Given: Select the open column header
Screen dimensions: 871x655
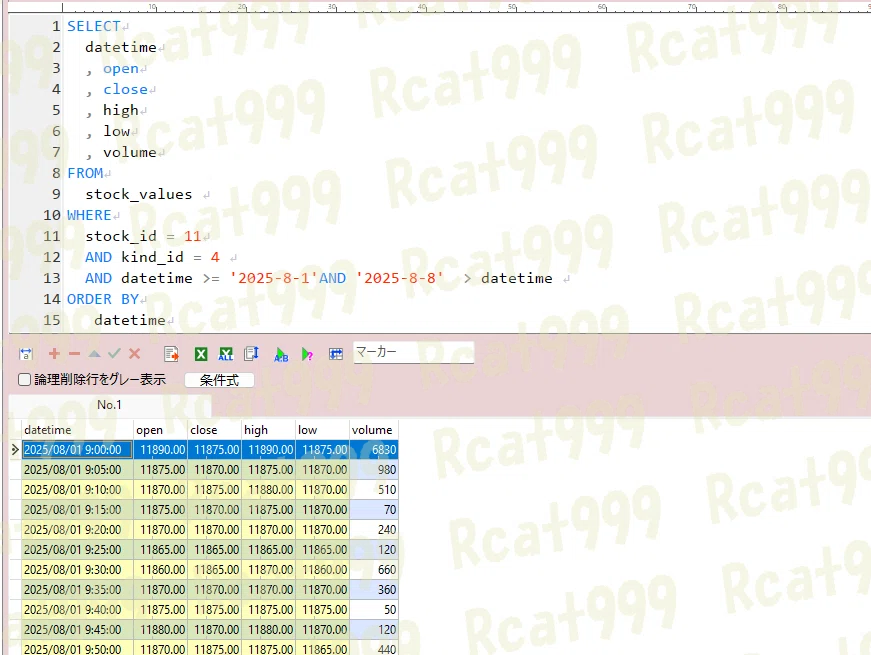Looking at the screenshot, I should point(161,430).
